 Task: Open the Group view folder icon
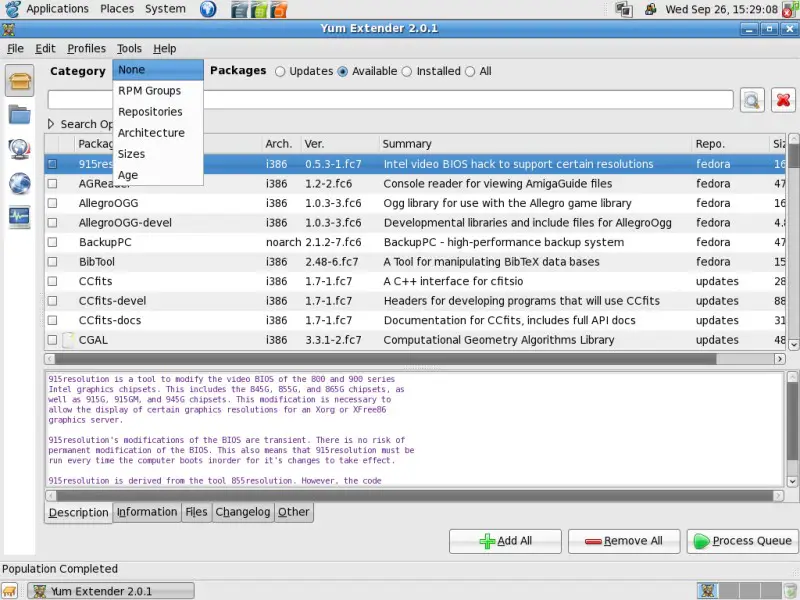pos(20,114)
